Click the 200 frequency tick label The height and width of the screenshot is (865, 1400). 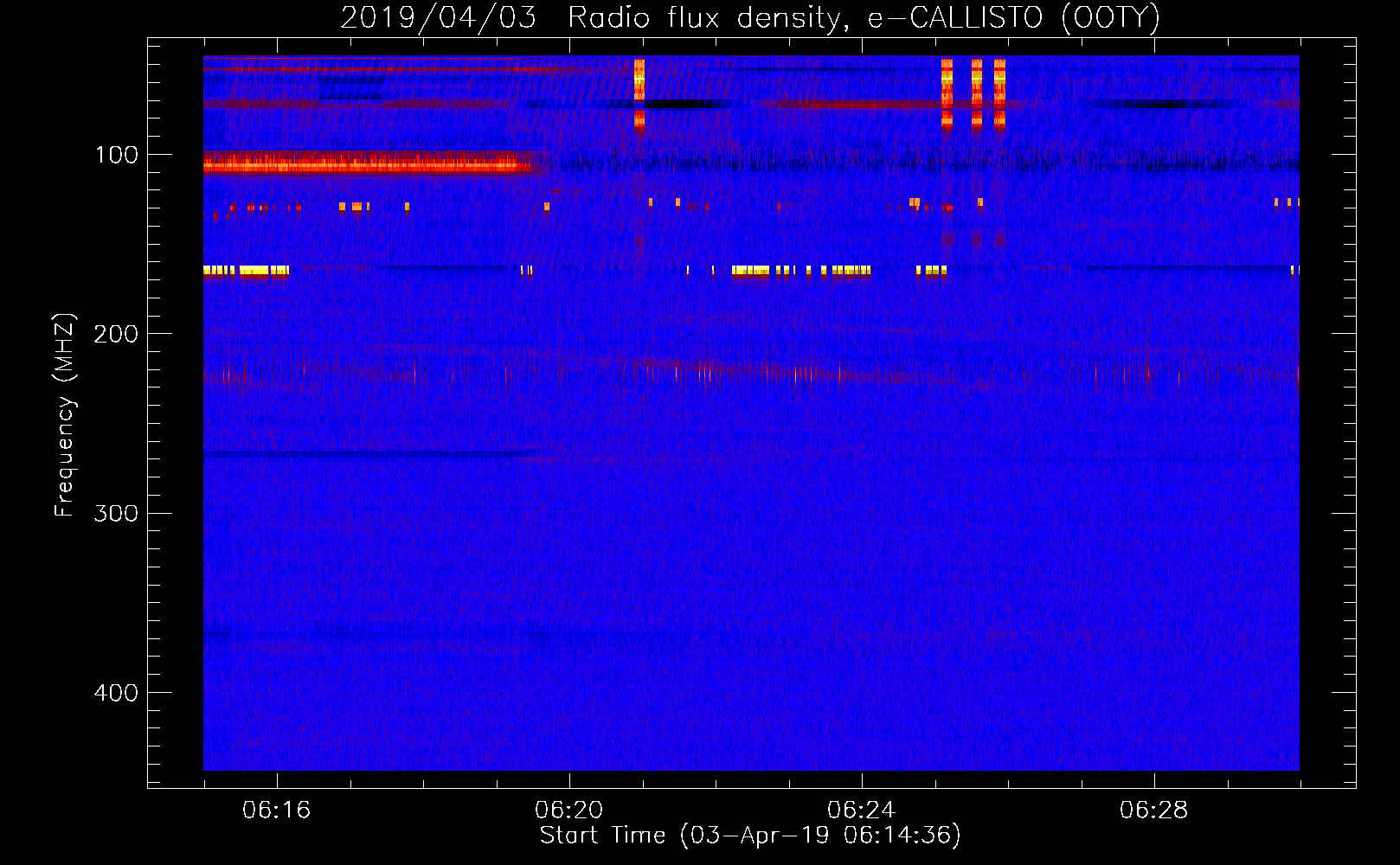pyautogui.click(x=115, y=334)
